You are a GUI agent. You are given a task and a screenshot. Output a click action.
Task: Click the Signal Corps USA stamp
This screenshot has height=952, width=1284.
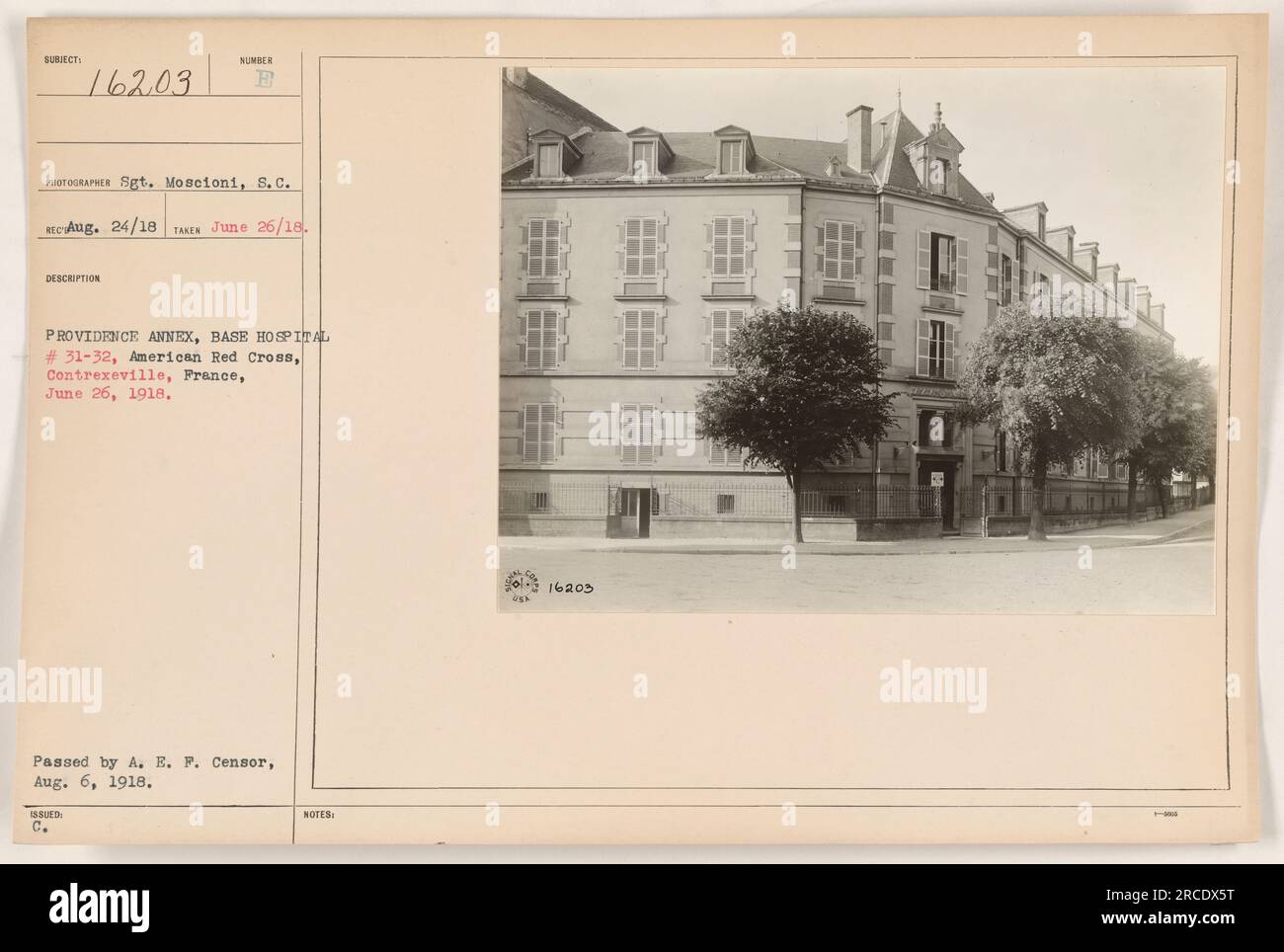tap(522, 586)
